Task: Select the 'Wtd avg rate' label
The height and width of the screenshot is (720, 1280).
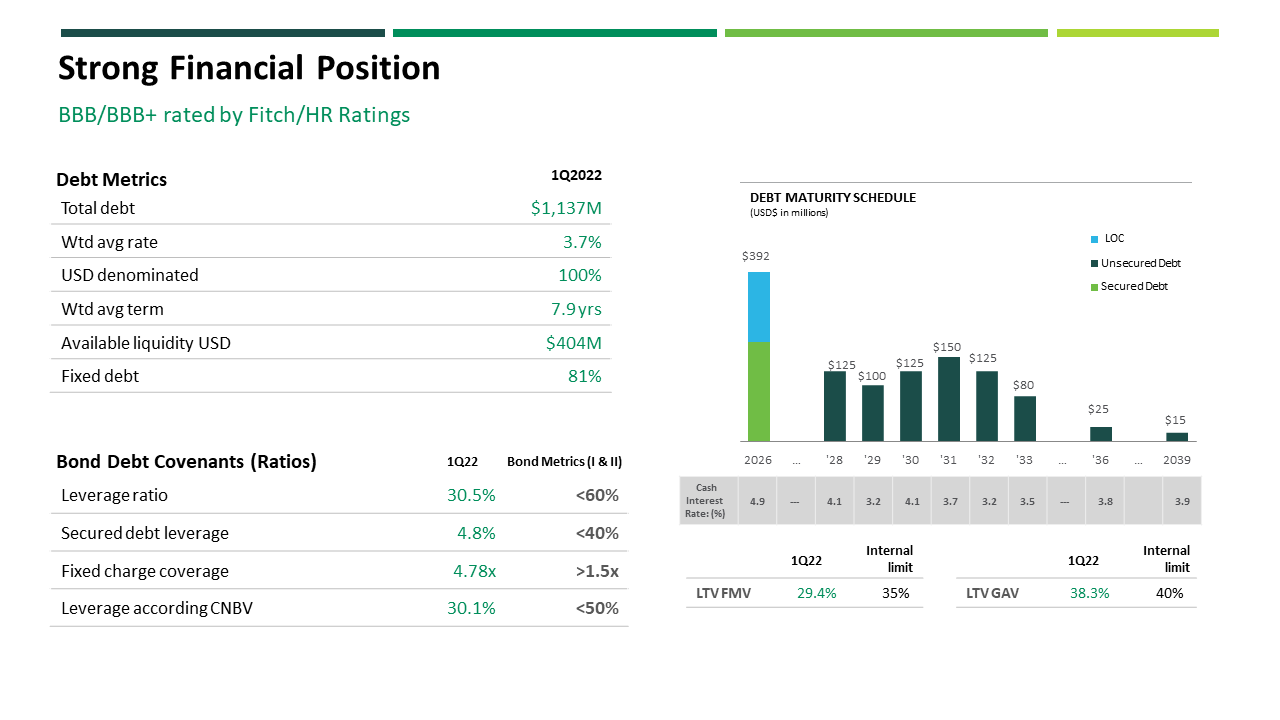Action: pos(109,242)
